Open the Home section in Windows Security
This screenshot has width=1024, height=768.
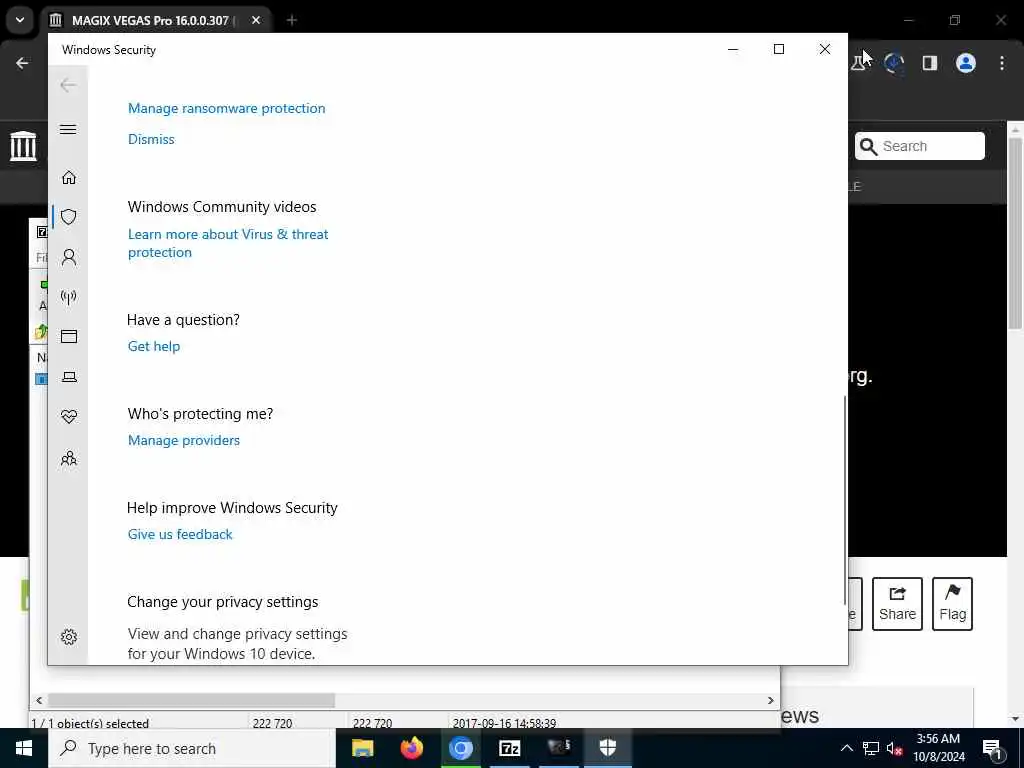[69, 178]
